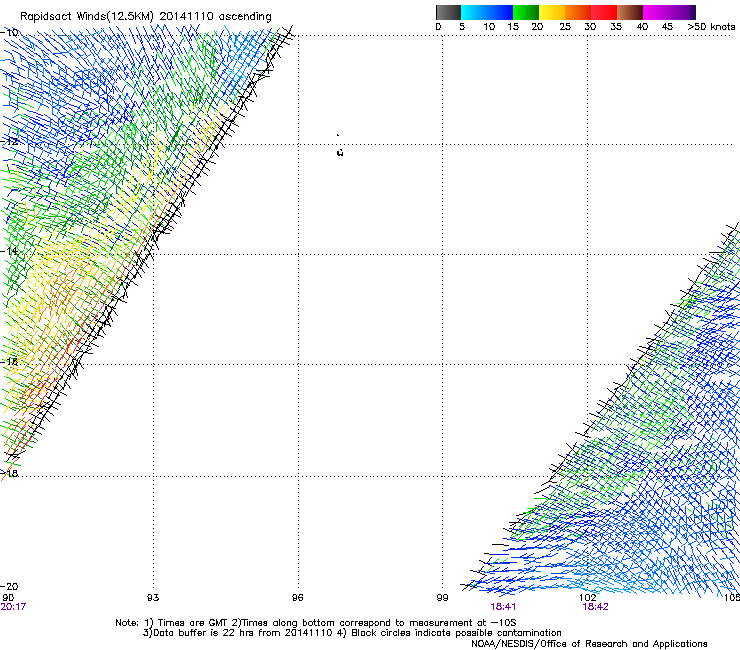Click the '35' knots legend label
The image size is (740, 650).
[616, 27]
